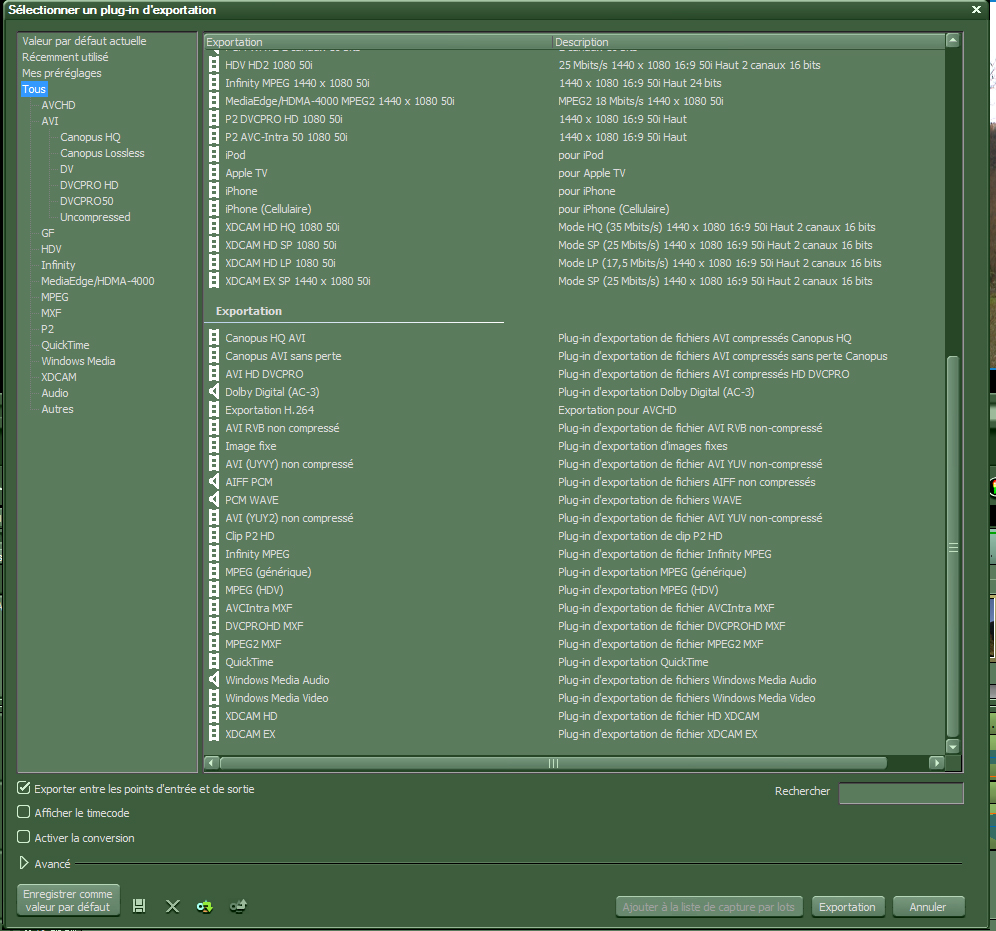
Task: Click the Enregistrer comme valeur par défaut button
Action: pyautogui.click(x=68, y=900)
